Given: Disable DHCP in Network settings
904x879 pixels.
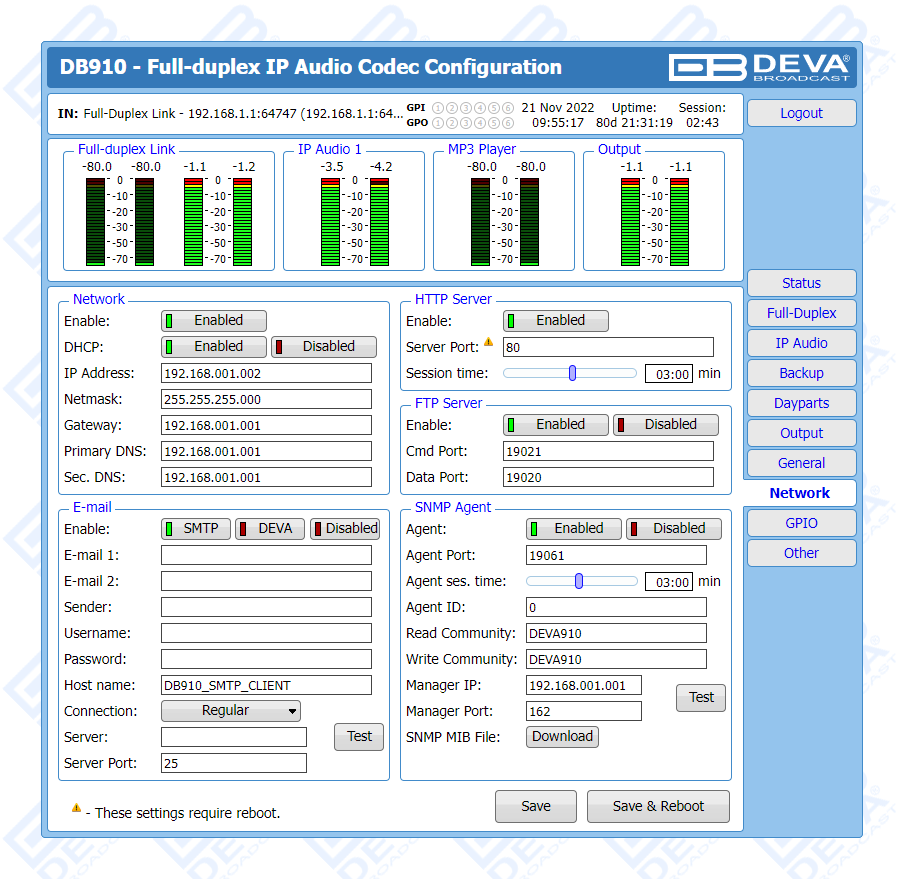Looking at the screenshot, I should point(324,347).
